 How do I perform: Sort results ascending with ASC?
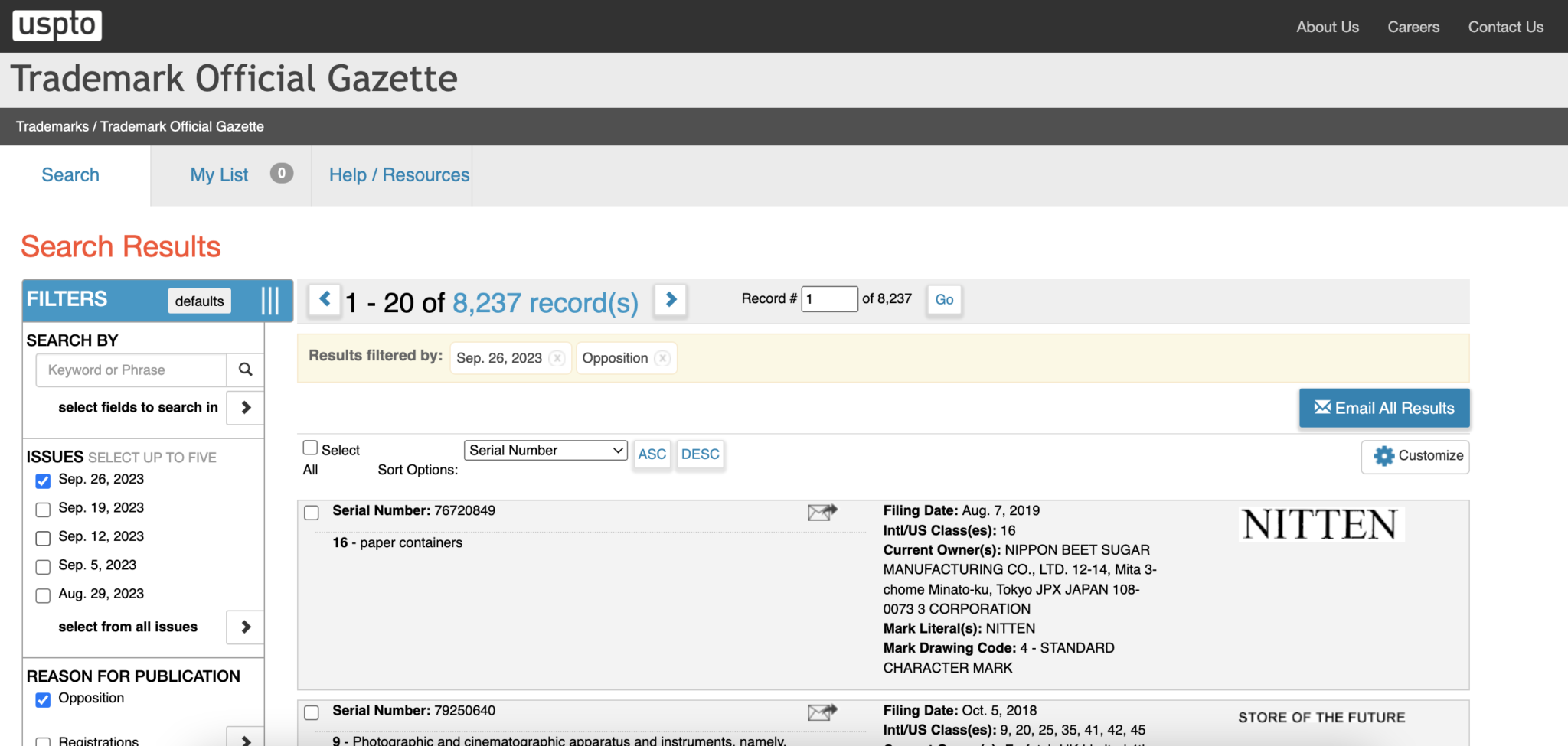point(652,454)
